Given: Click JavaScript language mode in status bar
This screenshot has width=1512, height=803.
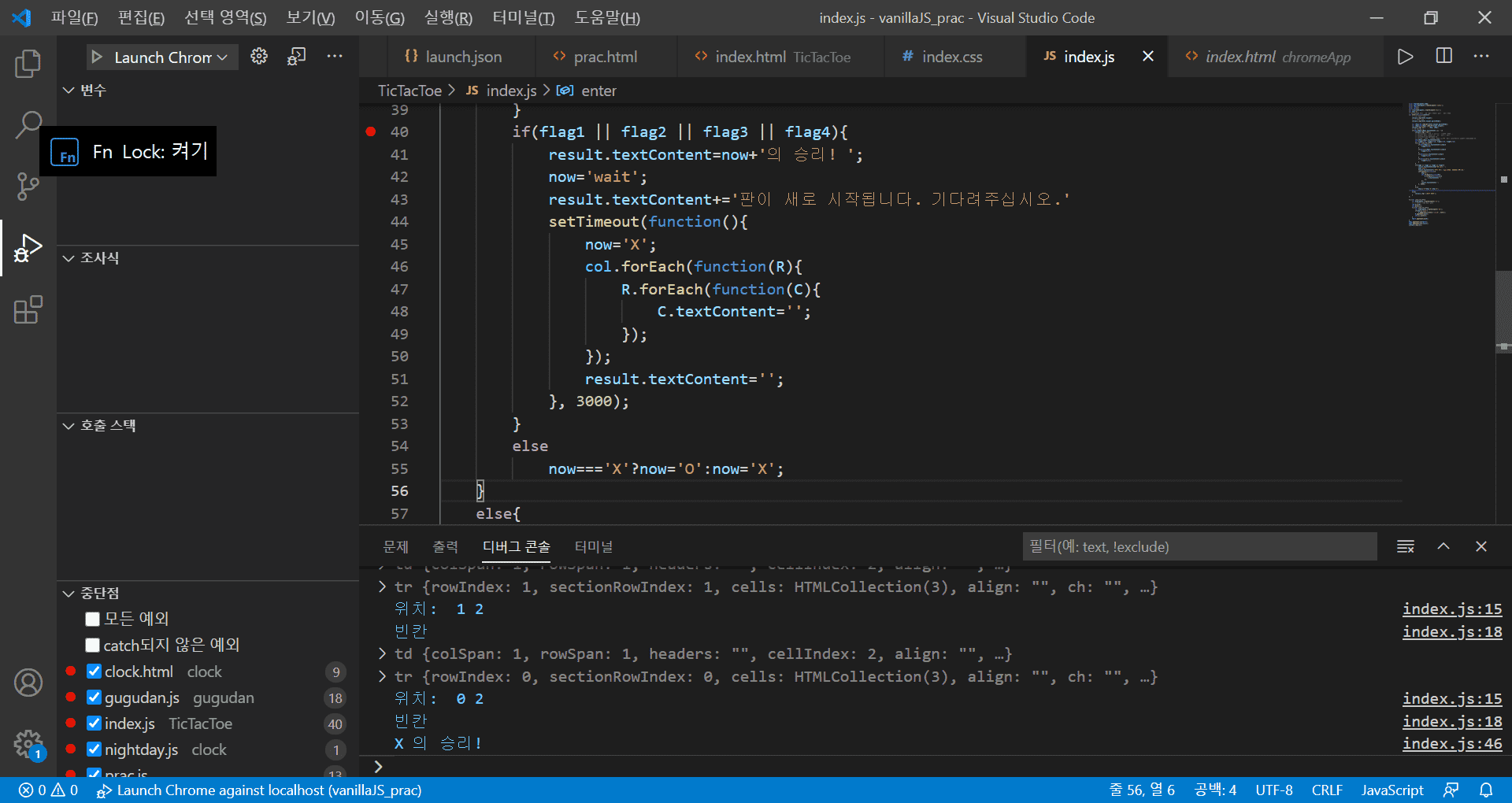Looking at the screenshot, I should (1392, 790).
